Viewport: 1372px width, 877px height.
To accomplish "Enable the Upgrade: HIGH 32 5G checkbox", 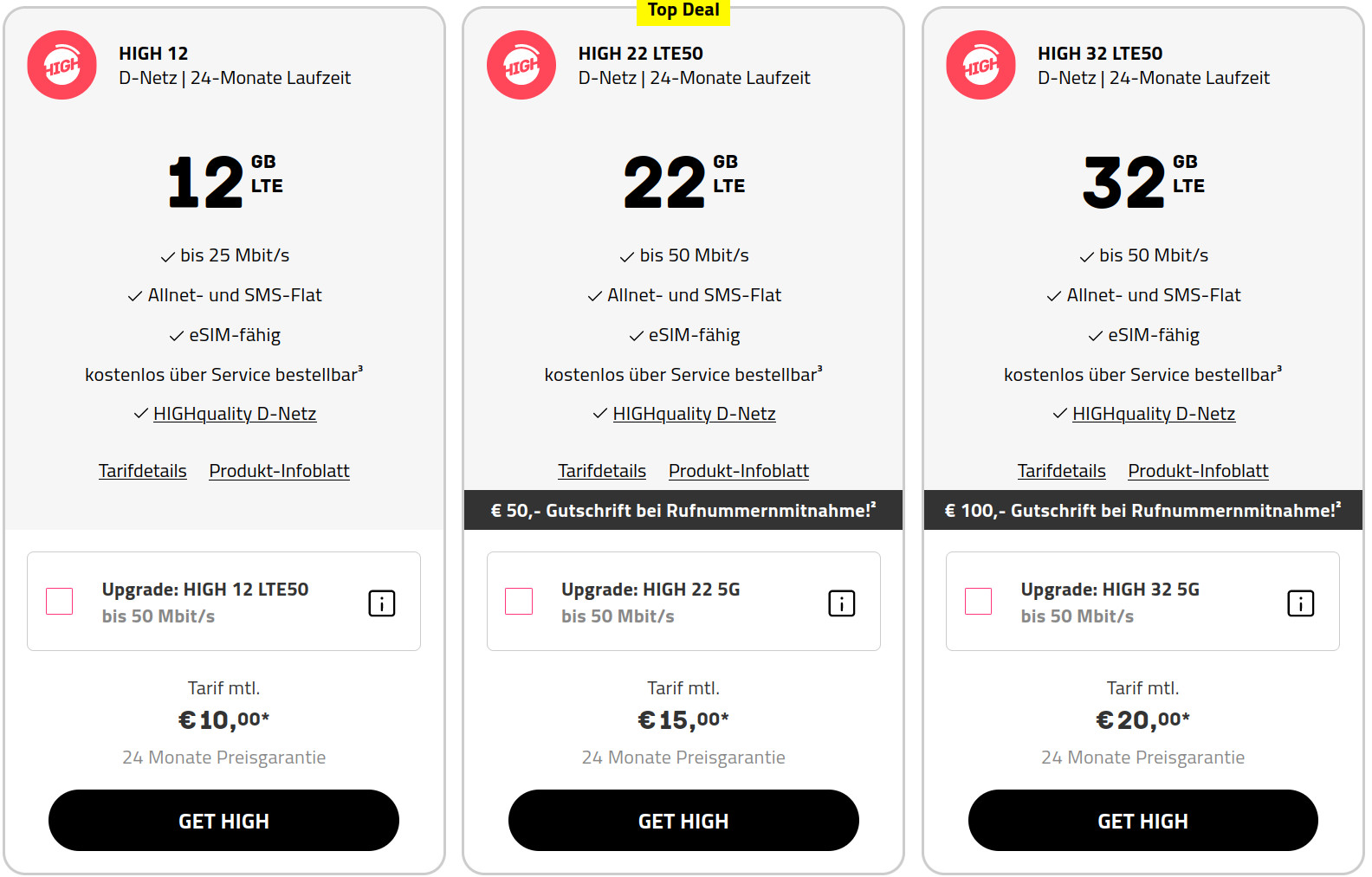I will pos(978,601).
